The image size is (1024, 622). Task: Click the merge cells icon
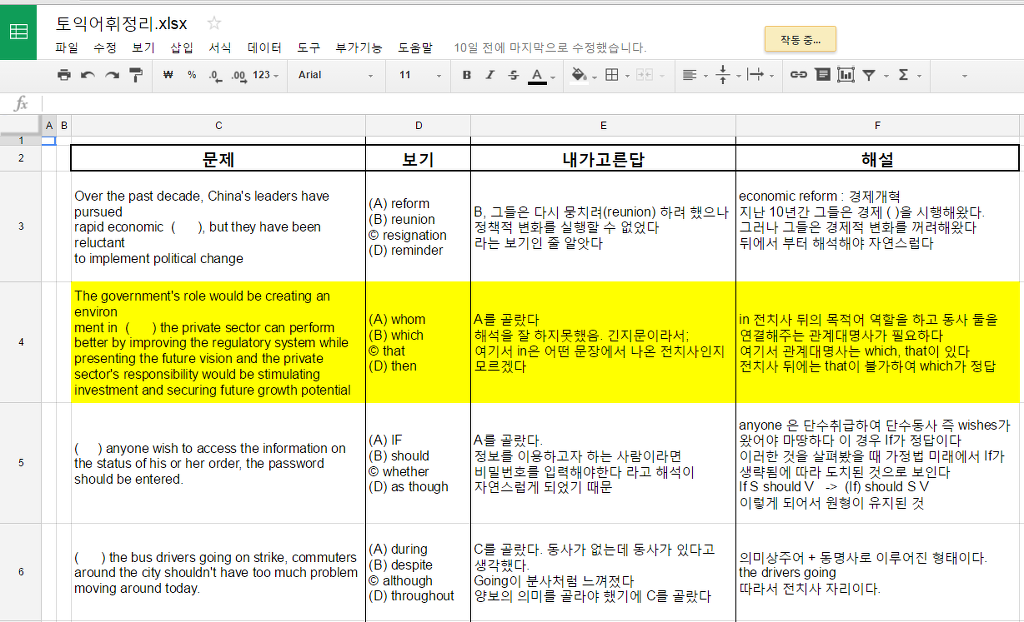[x=645, y=75]
